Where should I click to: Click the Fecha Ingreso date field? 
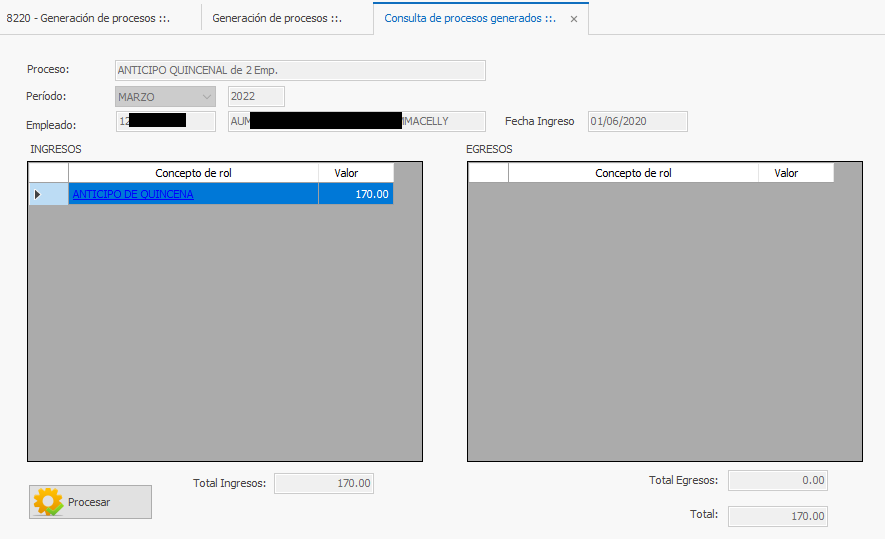tap(637, 122)
